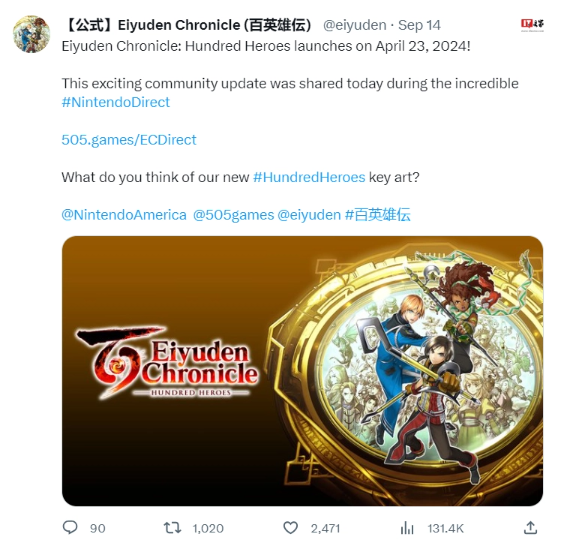The height and width of the screenshot is (547, 571).
Task: Open the @eiyuden handle in header
Action: pyautogui.click(x=355, y=25)
